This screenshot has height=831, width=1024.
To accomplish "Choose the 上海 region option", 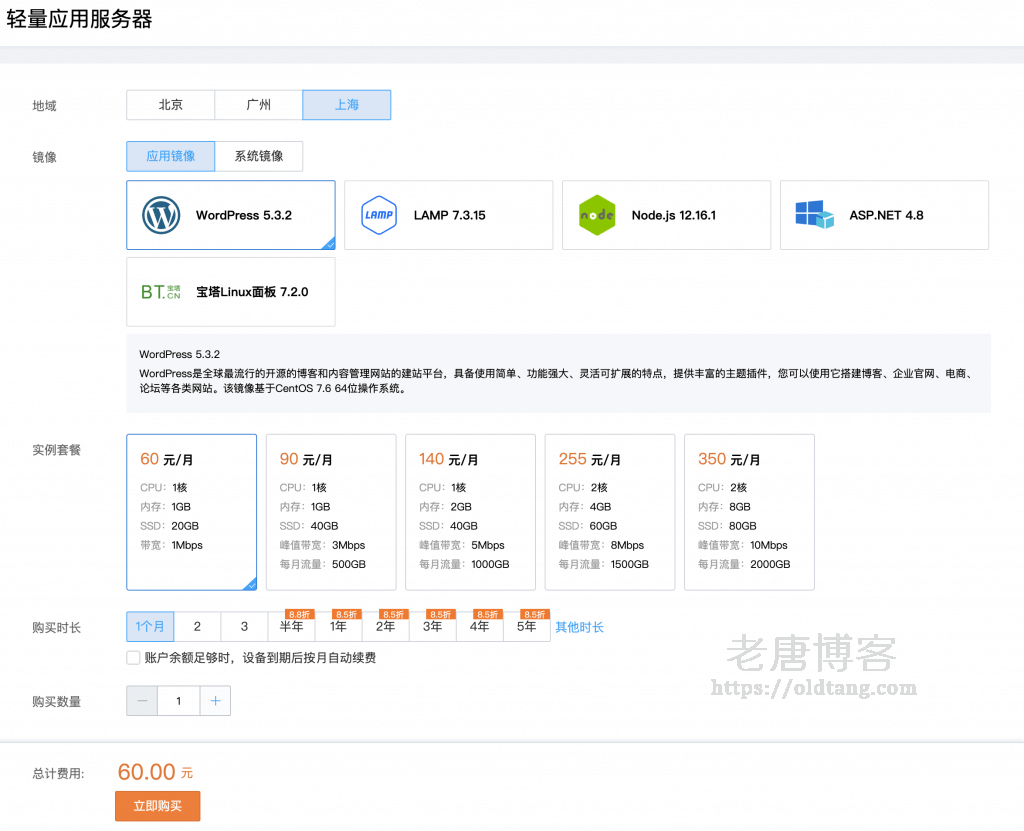I will click(x=346, y=105).
